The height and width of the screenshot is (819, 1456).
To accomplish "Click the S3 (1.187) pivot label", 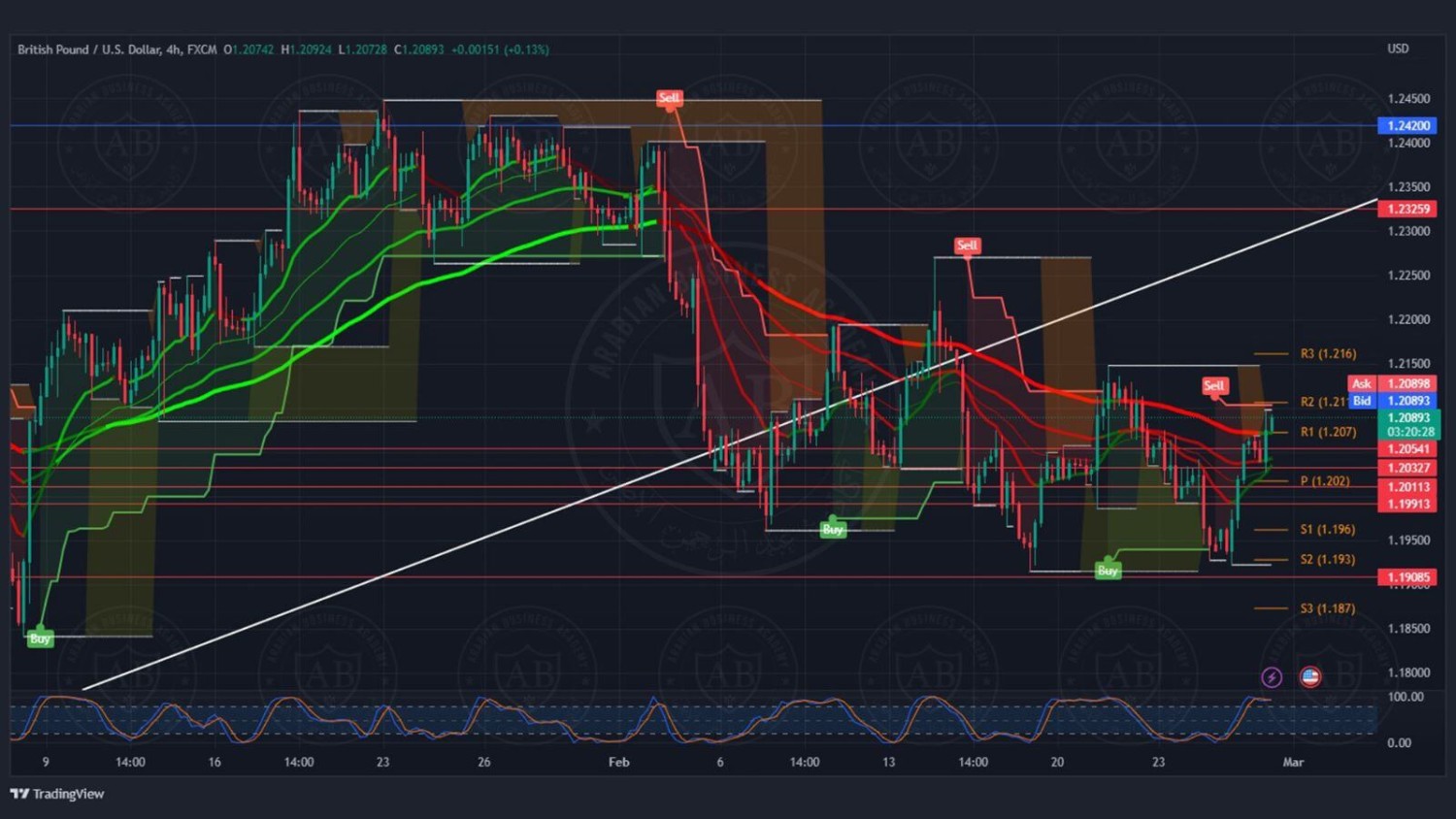I will click(x=1327, y=608).
